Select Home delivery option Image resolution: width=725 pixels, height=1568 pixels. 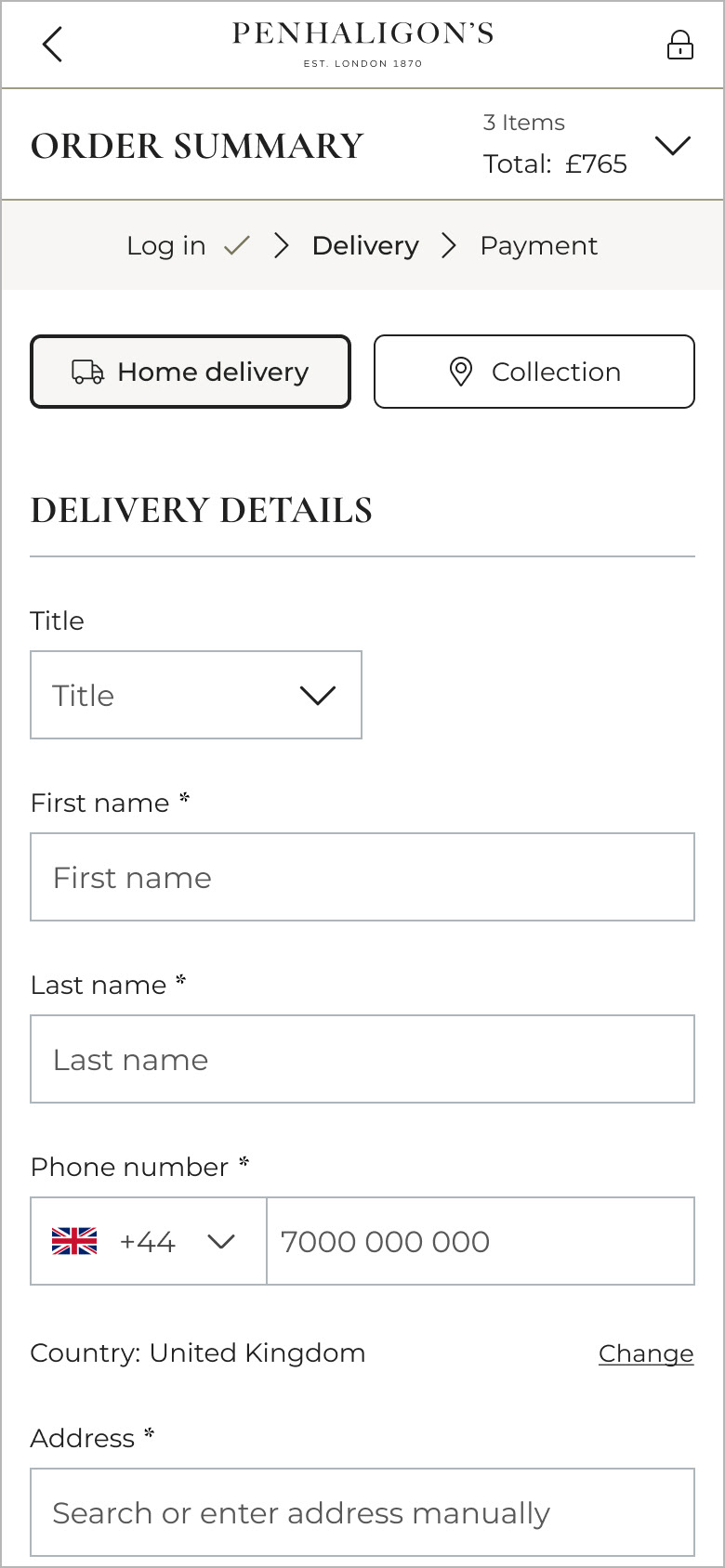[191, 372]
